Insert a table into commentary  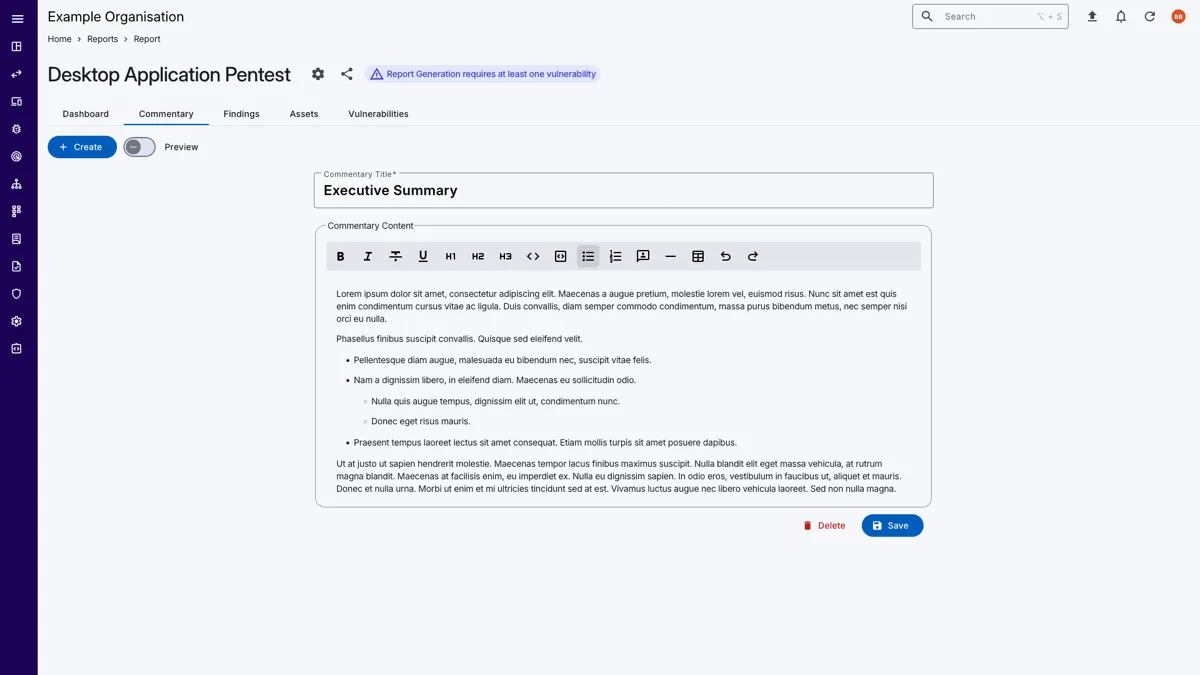point(698,257)
